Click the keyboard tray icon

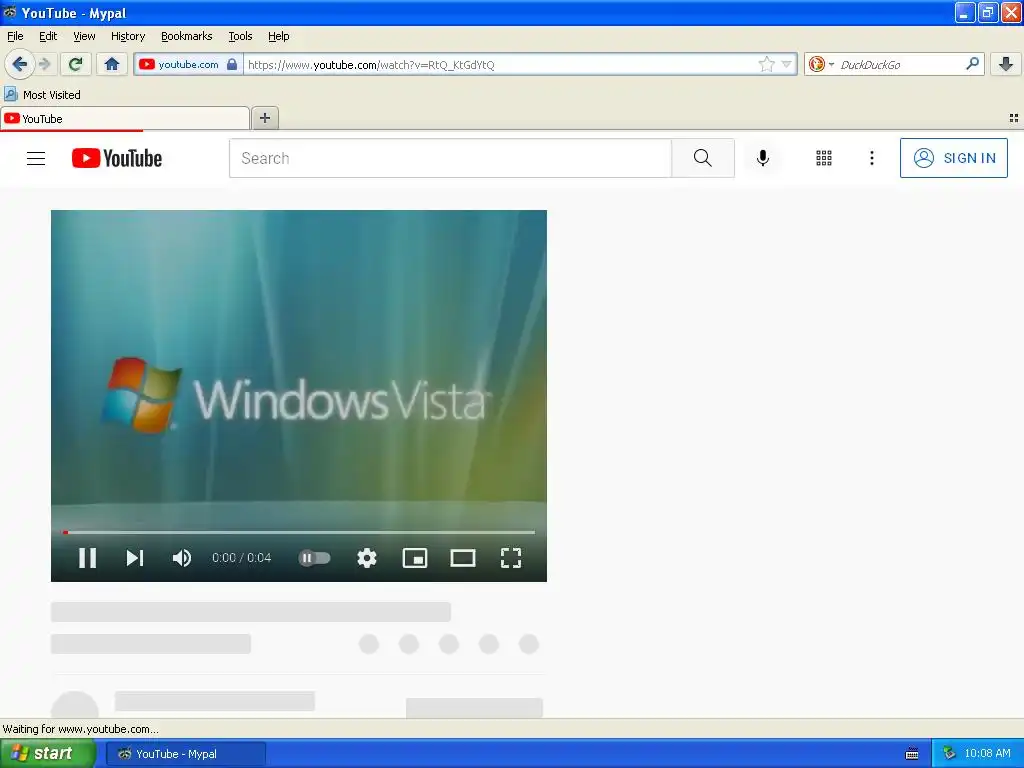click(912, 754)
